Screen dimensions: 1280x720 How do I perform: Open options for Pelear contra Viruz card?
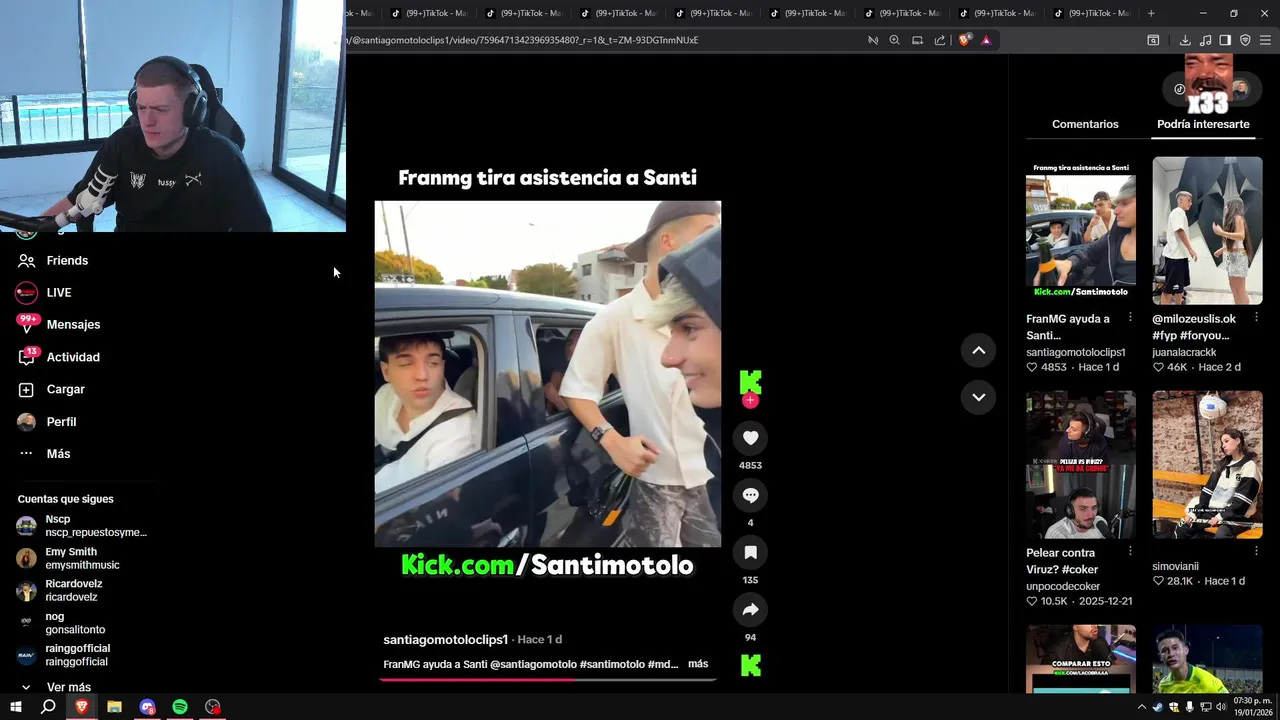(1130, 551)
